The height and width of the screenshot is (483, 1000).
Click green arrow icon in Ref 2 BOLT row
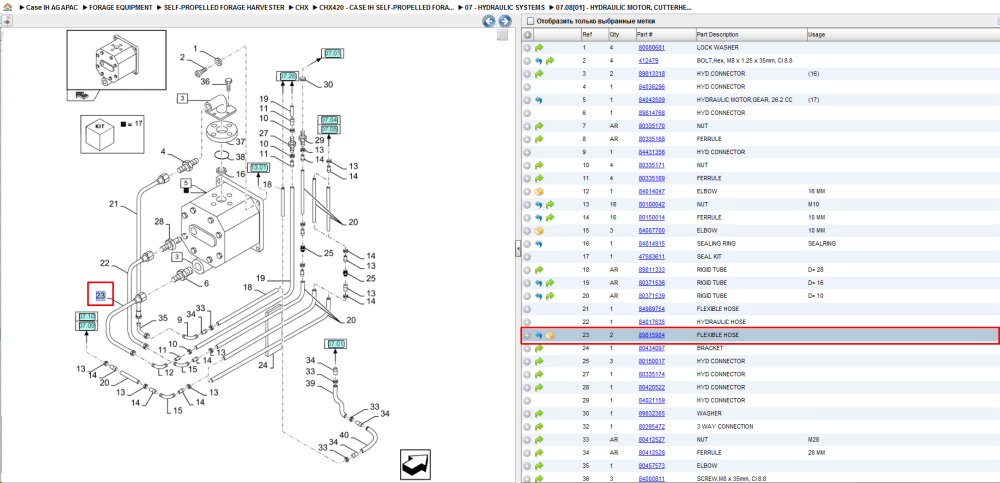pos(550,61)
